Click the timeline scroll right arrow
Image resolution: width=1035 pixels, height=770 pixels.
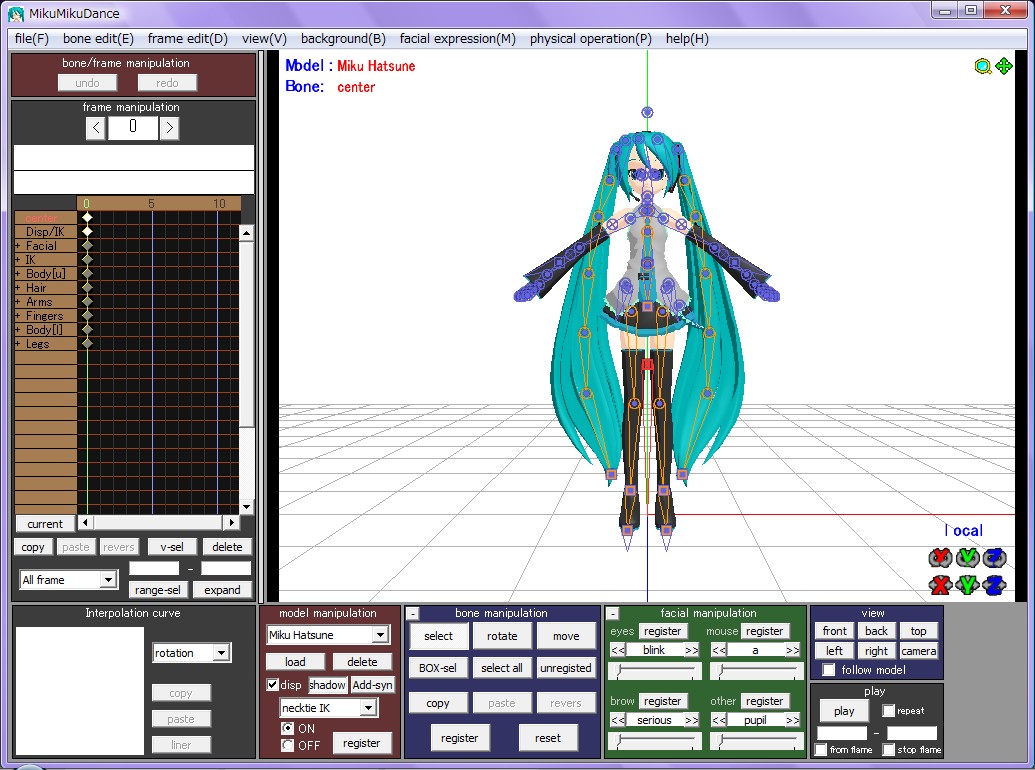(x=231, y=523)
